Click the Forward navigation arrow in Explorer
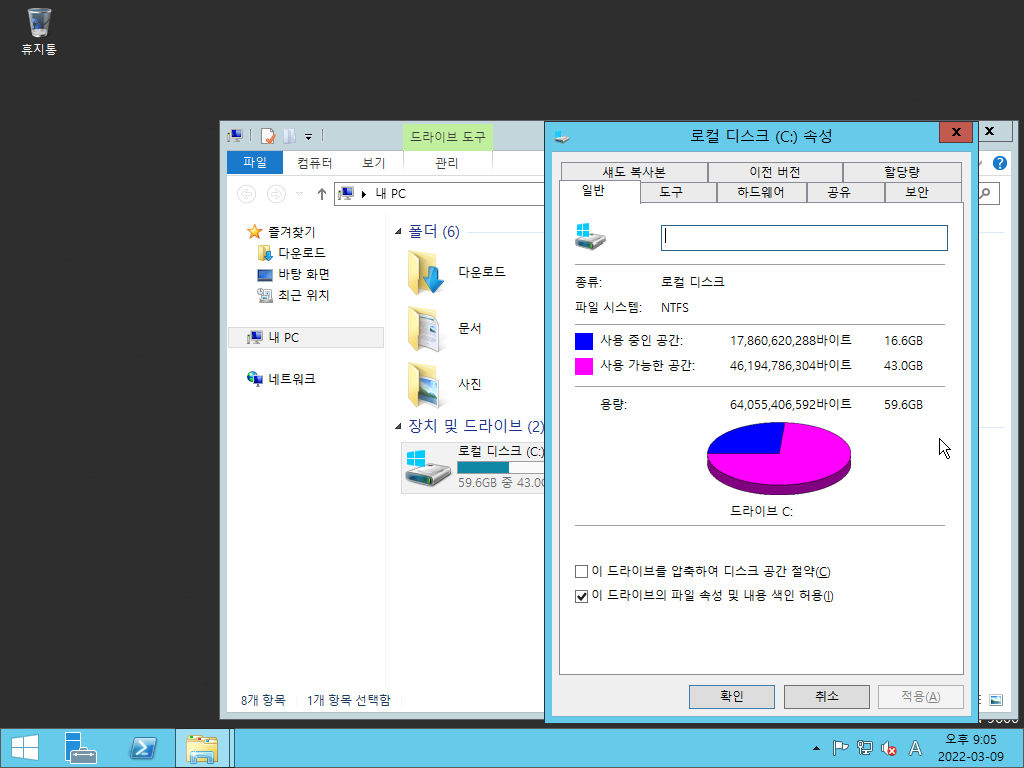The width and height of the screenshot is (1024, 768). coord(276,194)
